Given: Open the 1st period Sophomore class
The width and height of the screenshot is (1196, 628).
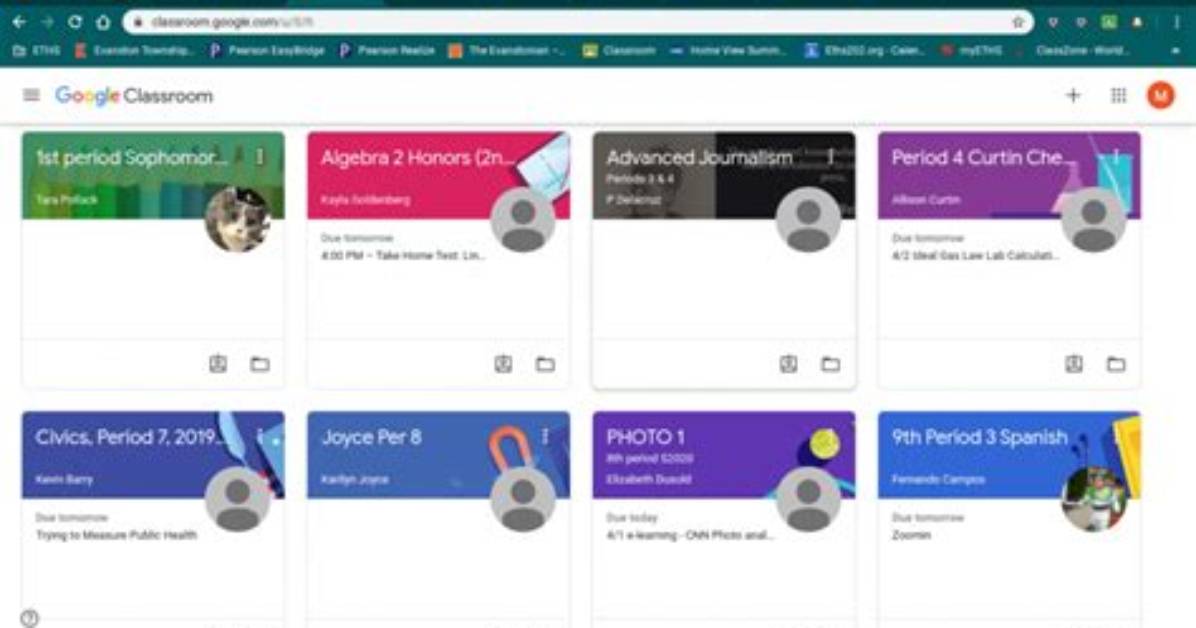Looking at the screenshot, I should (x=131, y=158).
